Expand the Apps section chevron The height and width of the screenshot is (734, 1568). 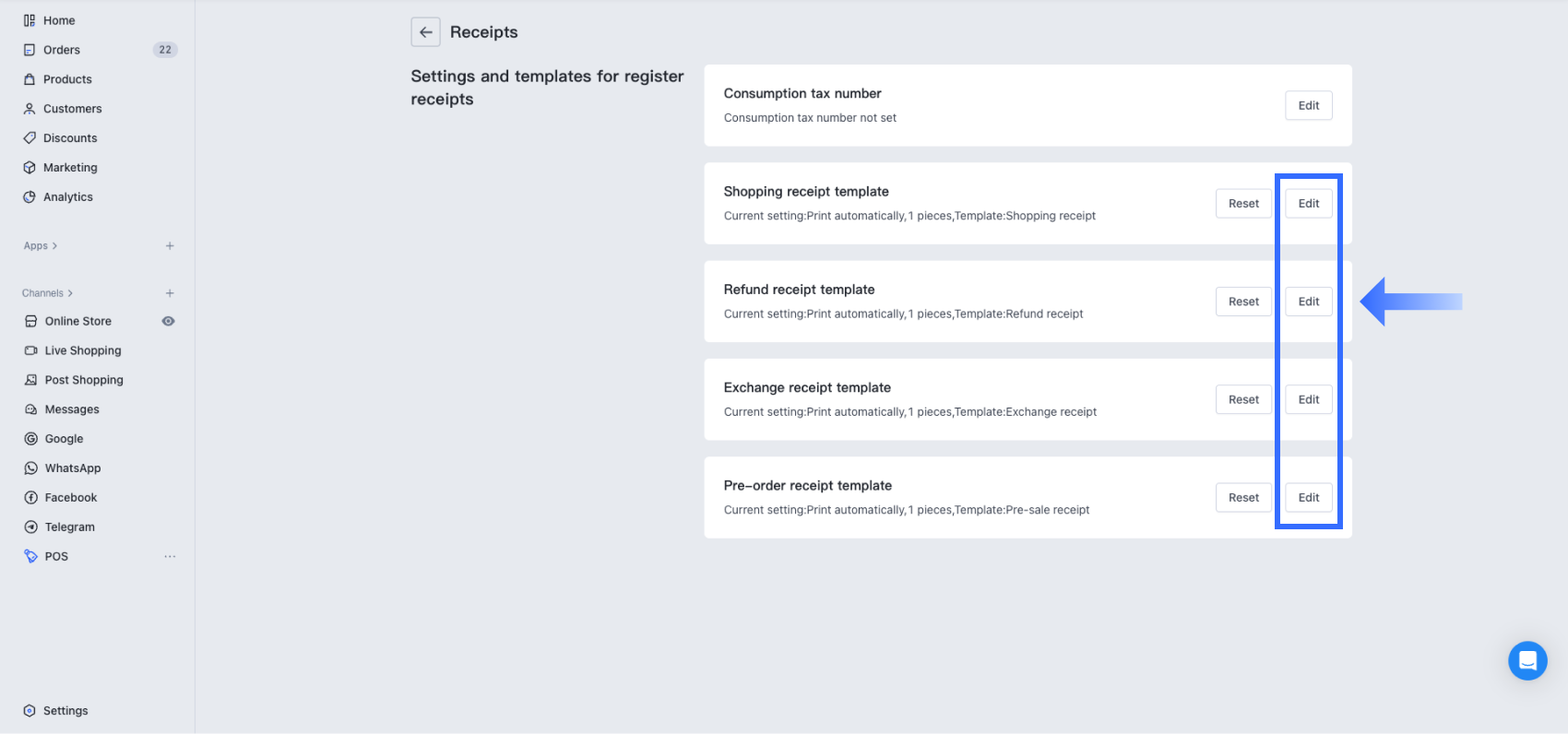55,246
